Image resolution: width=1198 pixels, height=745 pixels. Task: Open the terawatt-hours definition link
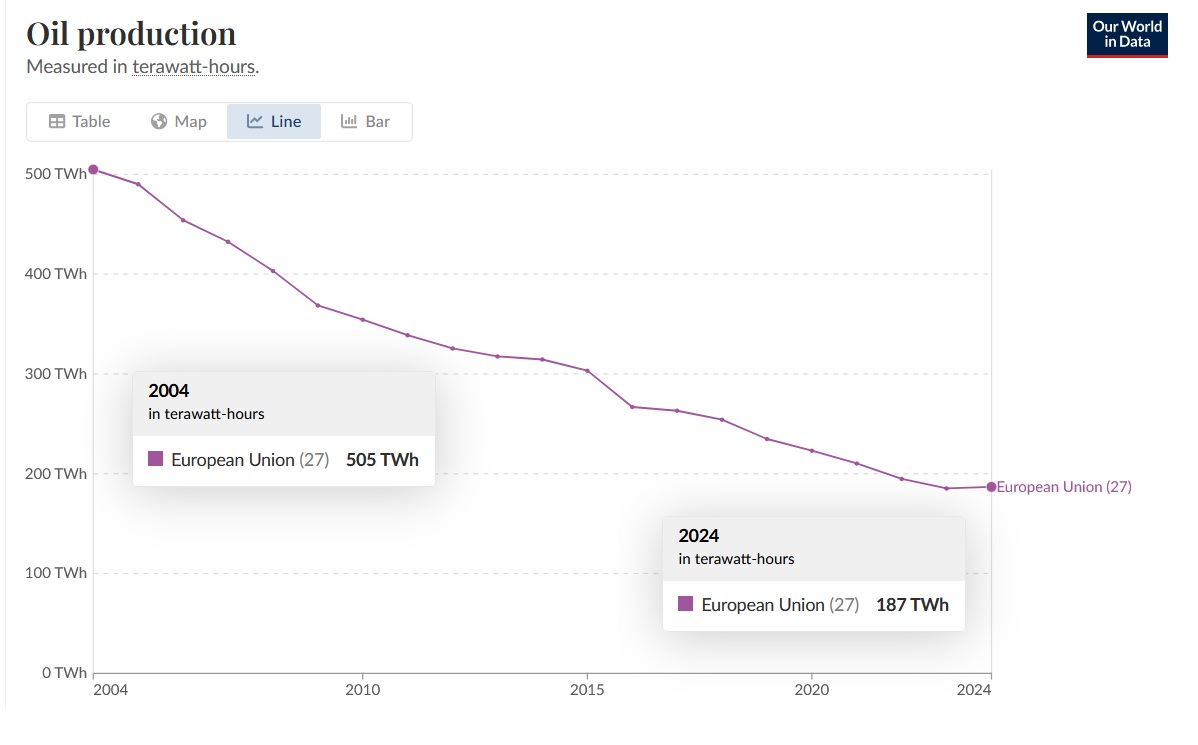pyautogui.click(x=194, y=67)
